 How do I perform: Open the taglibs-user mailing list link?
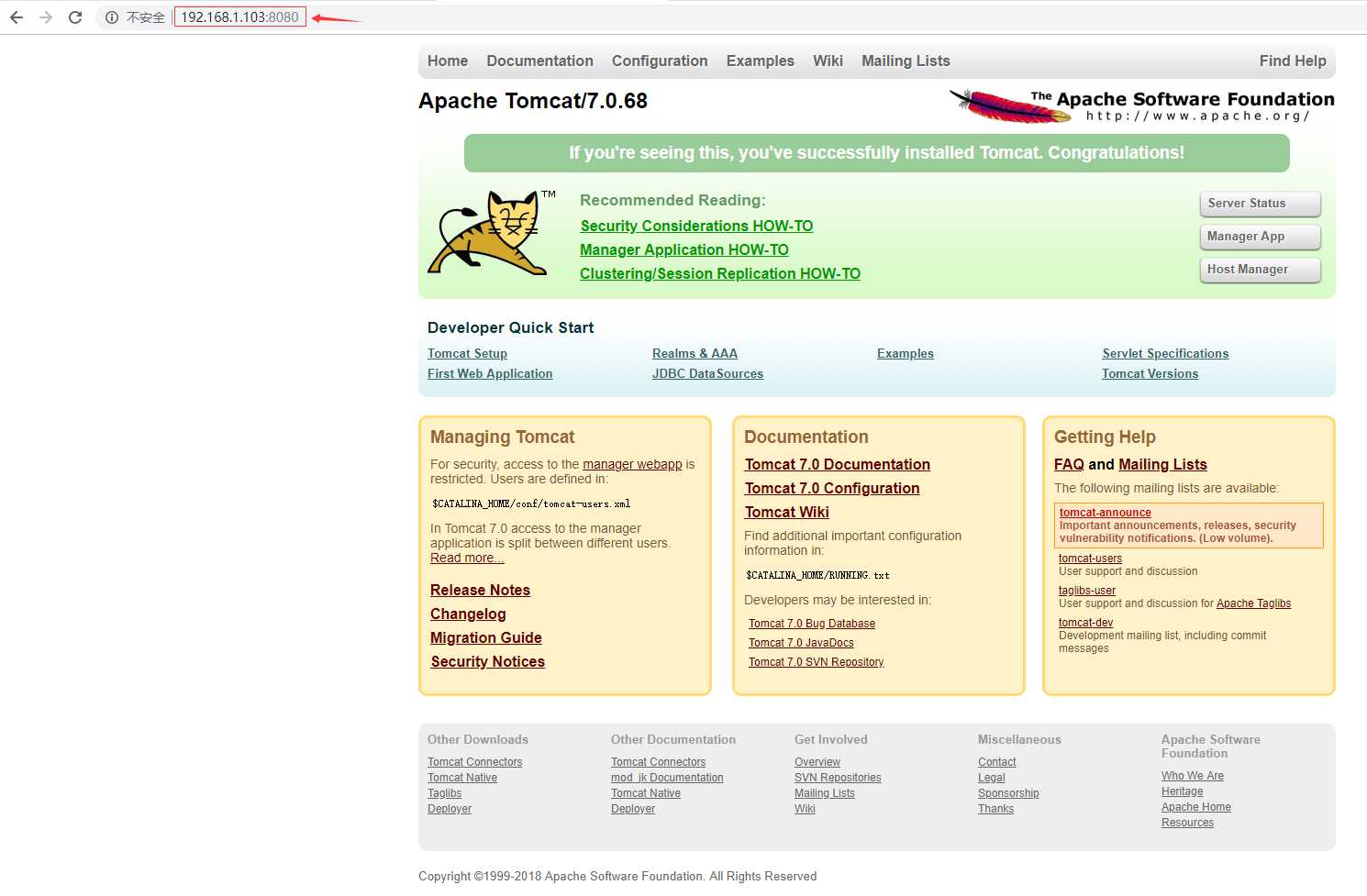coord(1087,591)
